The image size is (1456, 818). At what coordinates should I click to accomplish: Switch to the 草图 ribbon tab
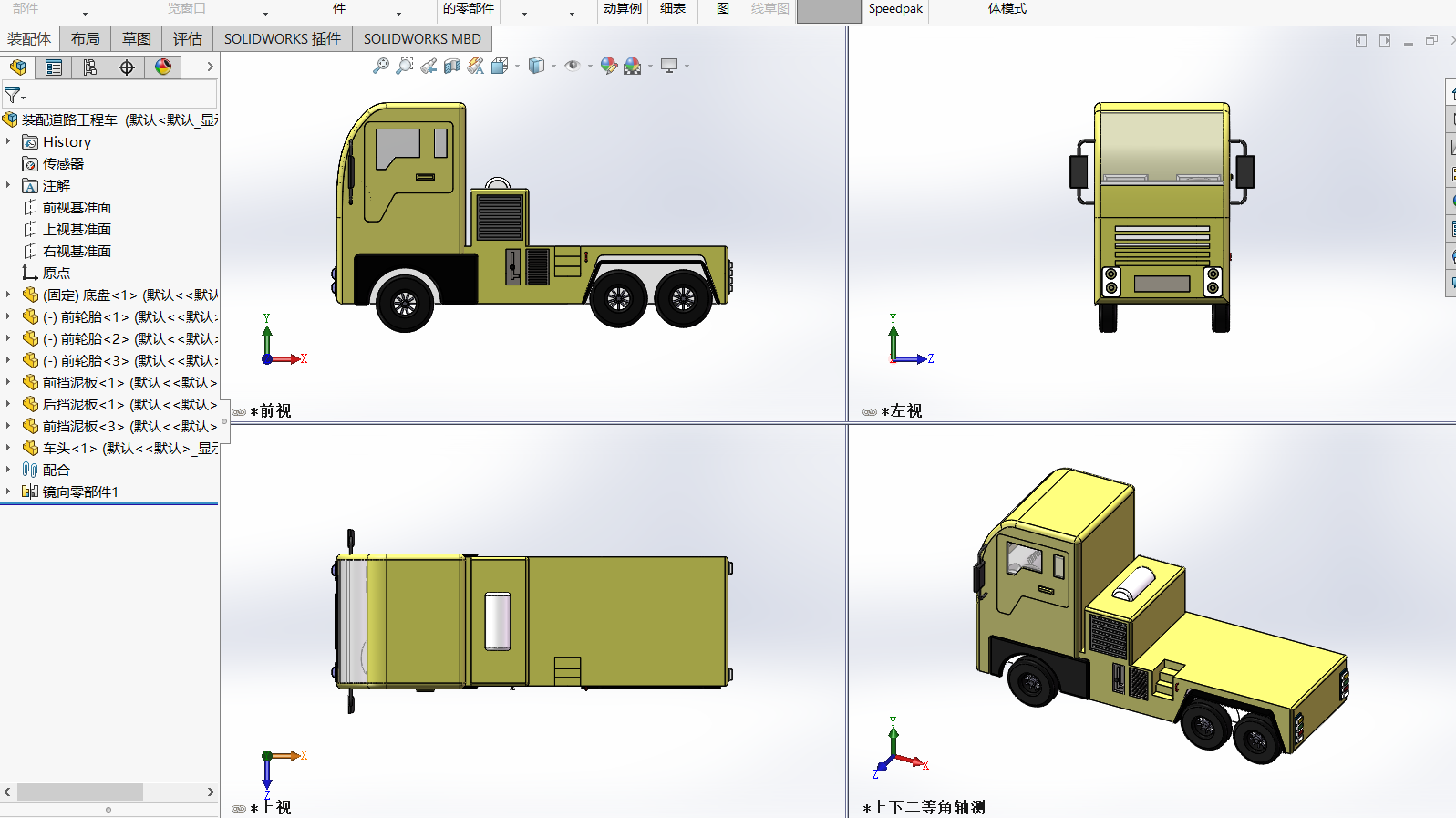pos(137,39)
